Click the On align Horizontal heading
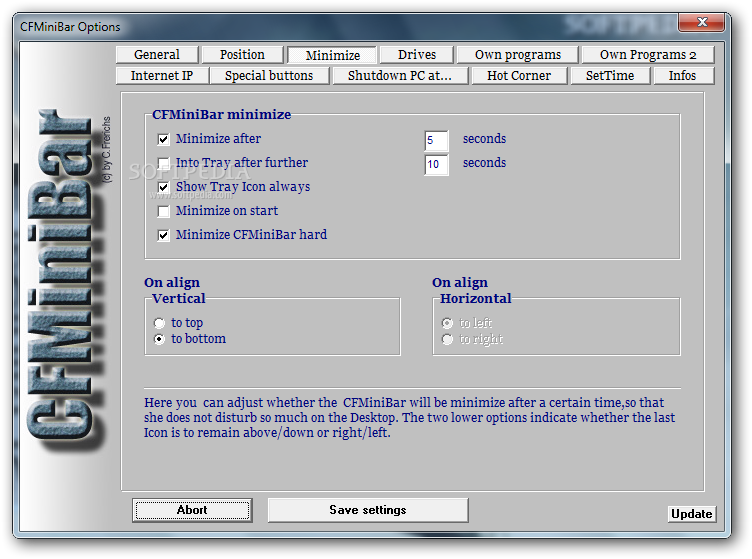 click(x=472, y=291)
